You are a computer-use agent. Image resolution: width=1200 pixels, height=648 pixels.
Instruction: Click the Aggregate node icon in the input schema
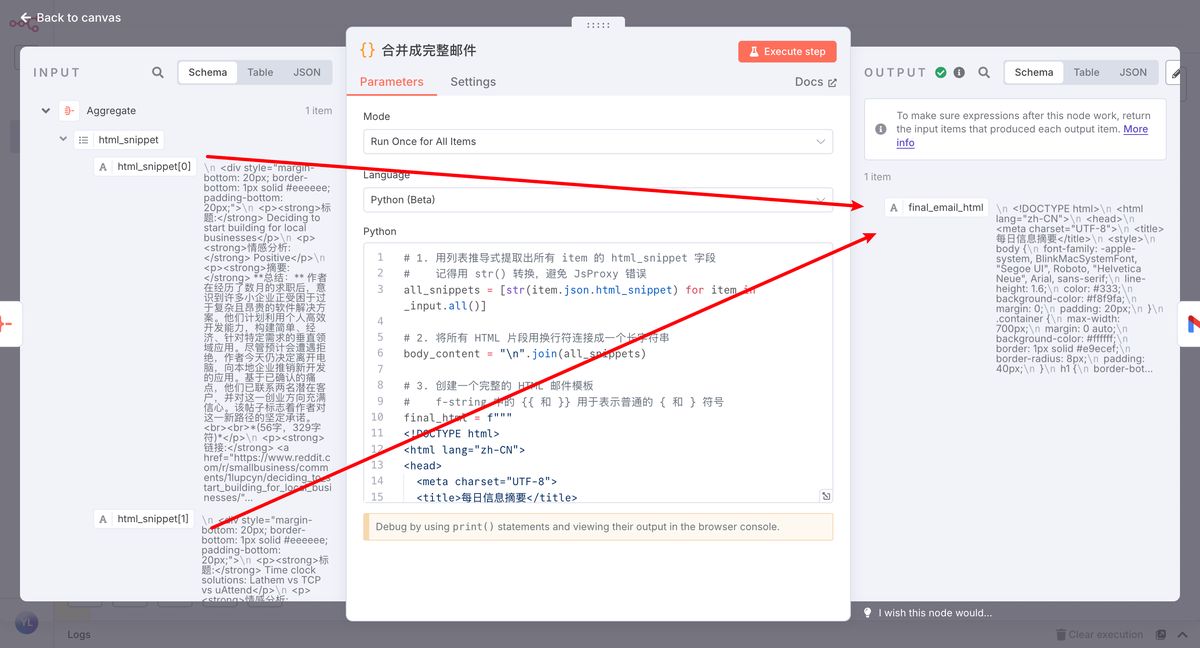click(68, 110)
